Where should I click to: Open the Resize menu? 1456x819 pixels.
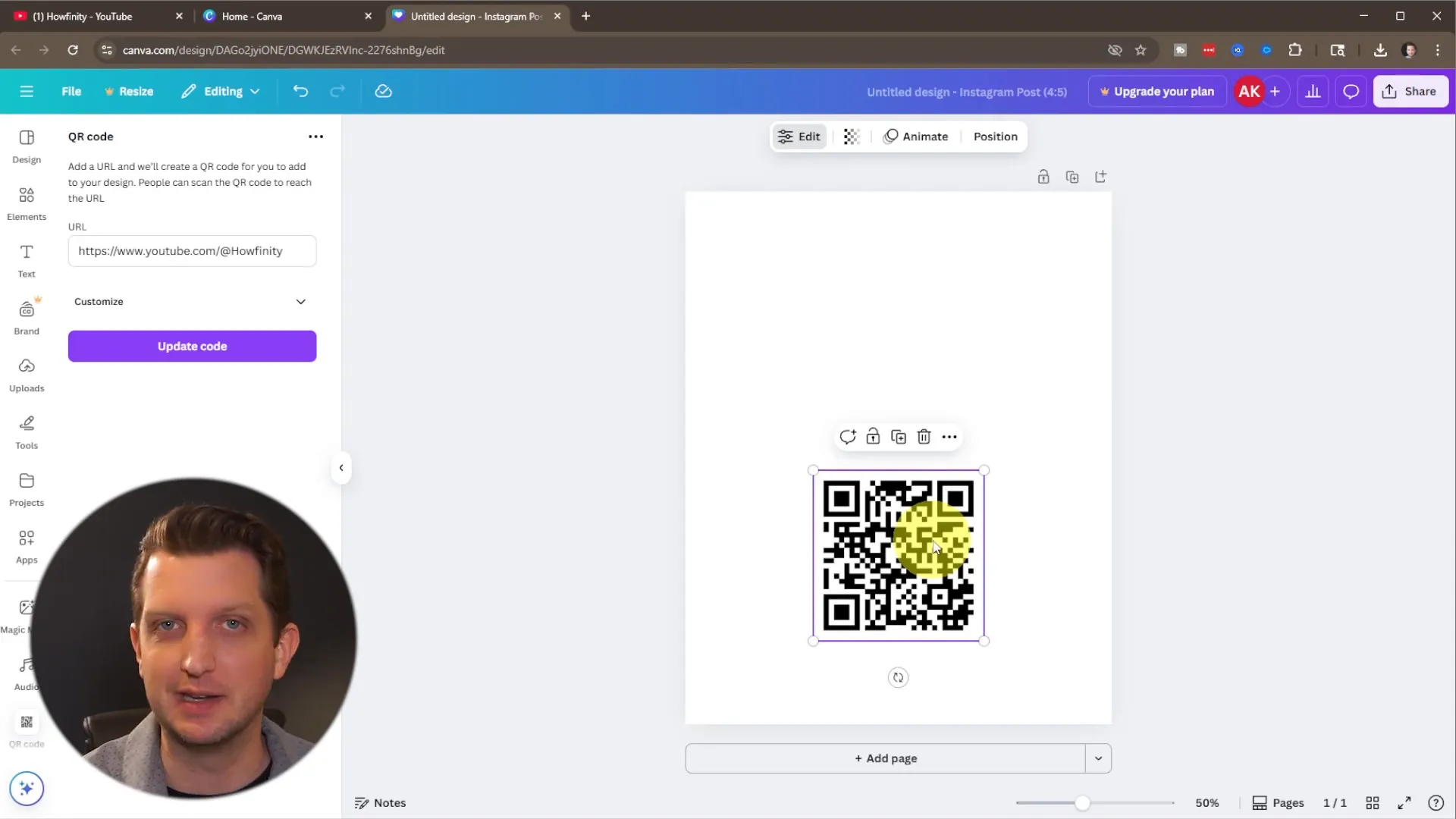pyautogui.click(x=129, y=91)
